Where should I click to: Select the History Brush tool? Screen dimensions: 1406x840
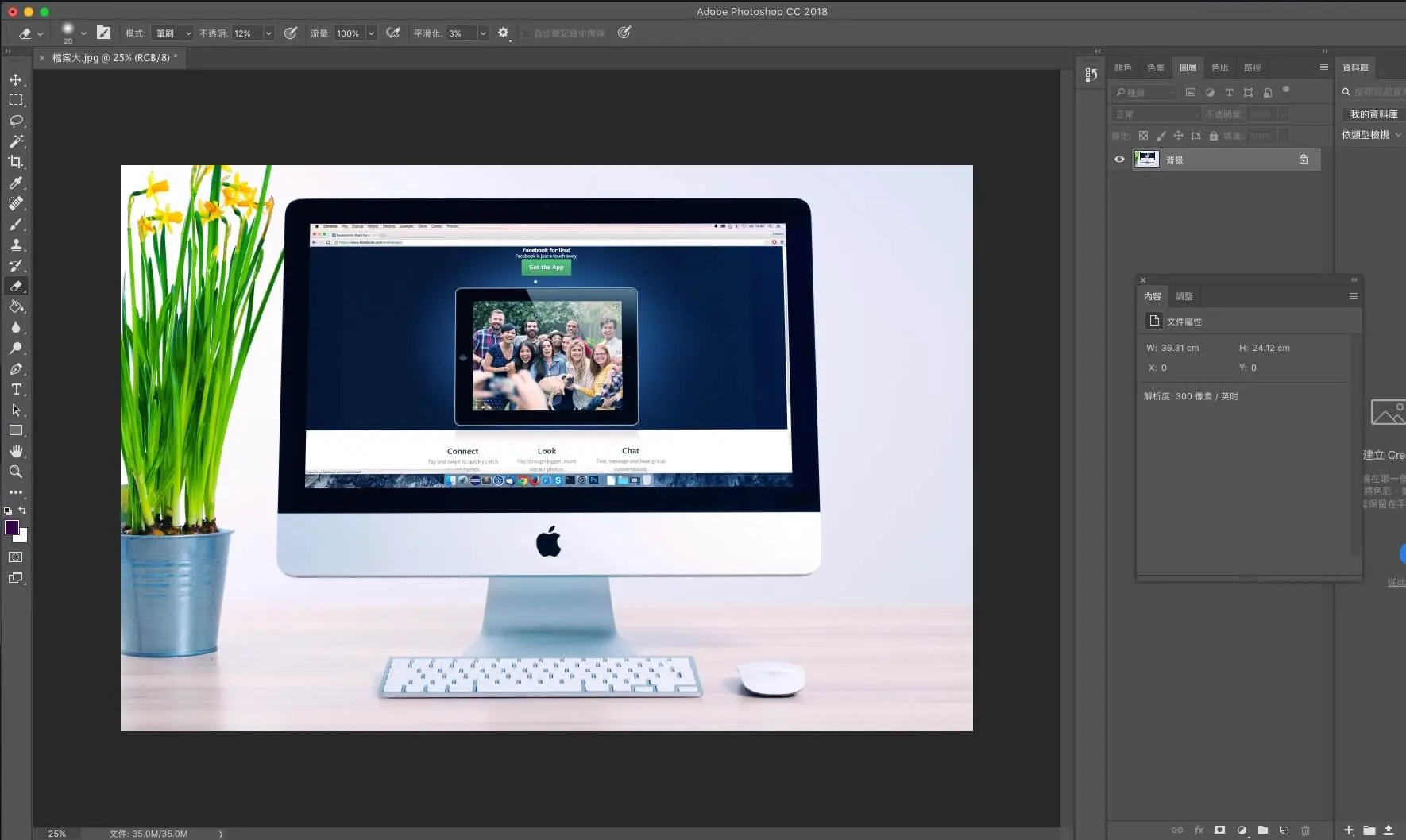16,265
